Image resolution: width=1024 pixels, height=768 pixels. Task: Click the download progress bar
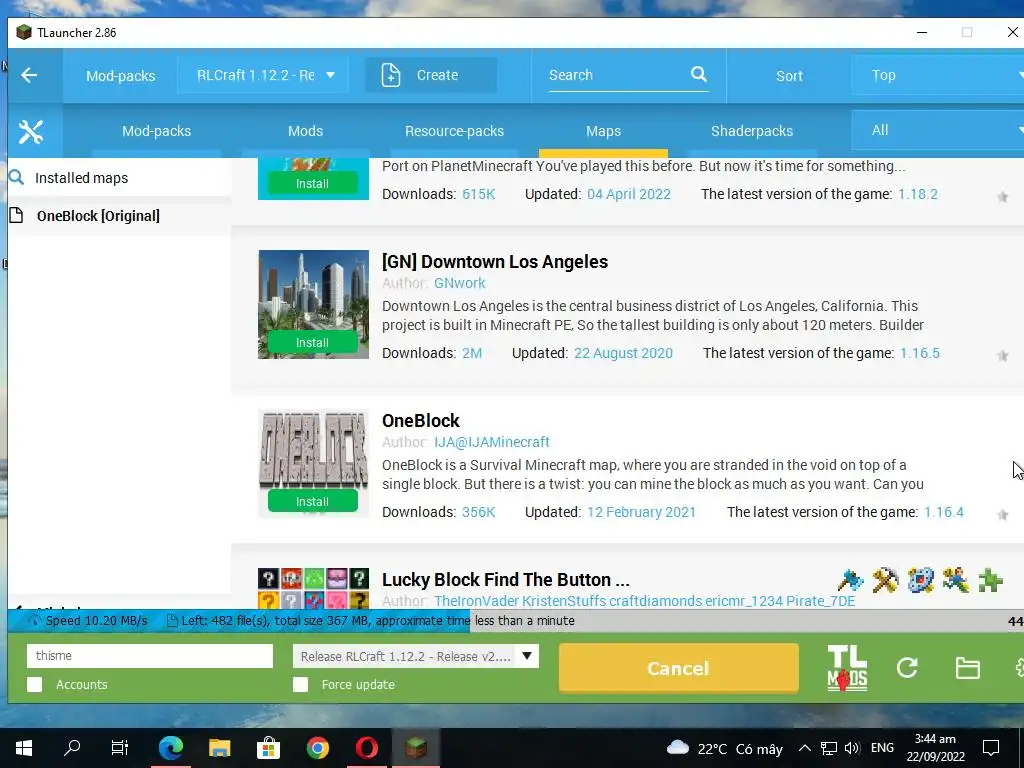coord(516,621)
